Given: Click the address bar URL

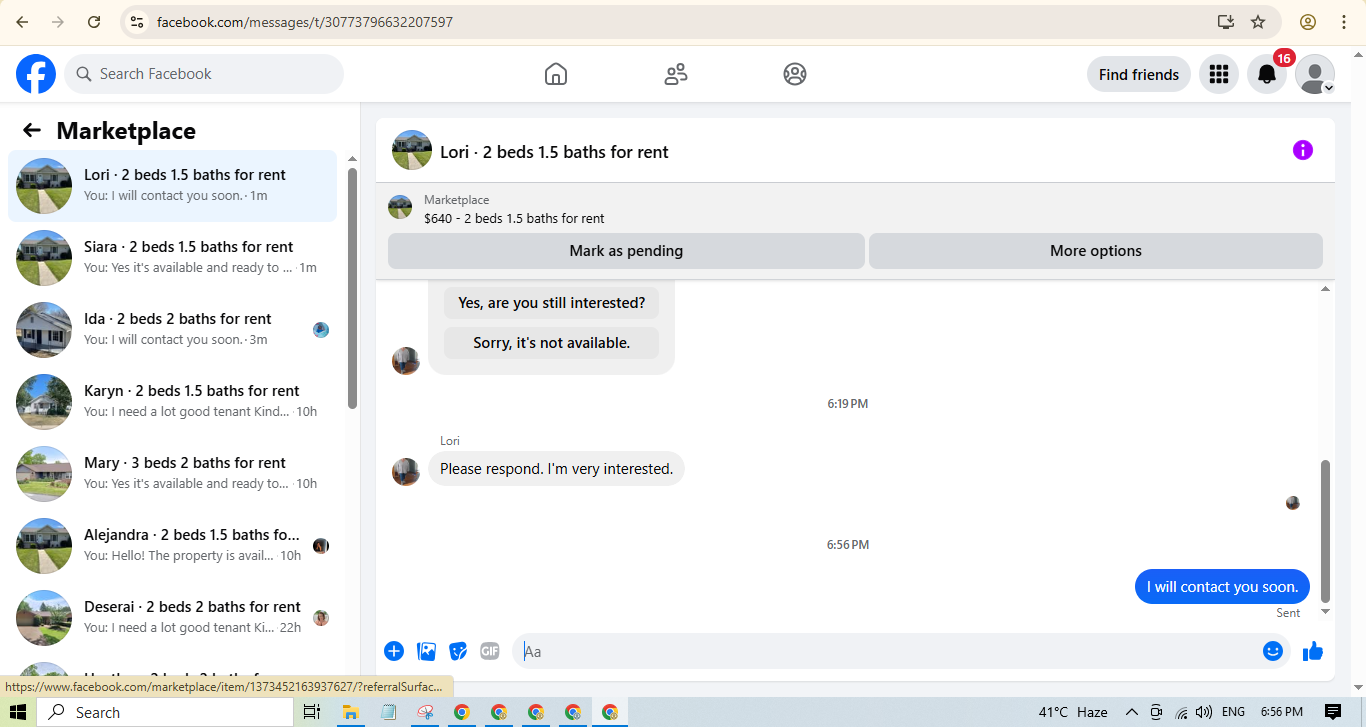Looking at the screenshot, I should [x=305, y=22].
